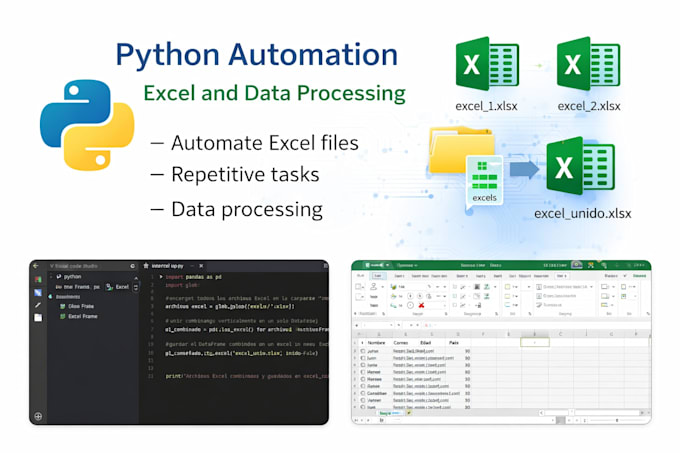Select the pencil icon in editor activity bar
680x453 pixels.
tap(38, 305)
